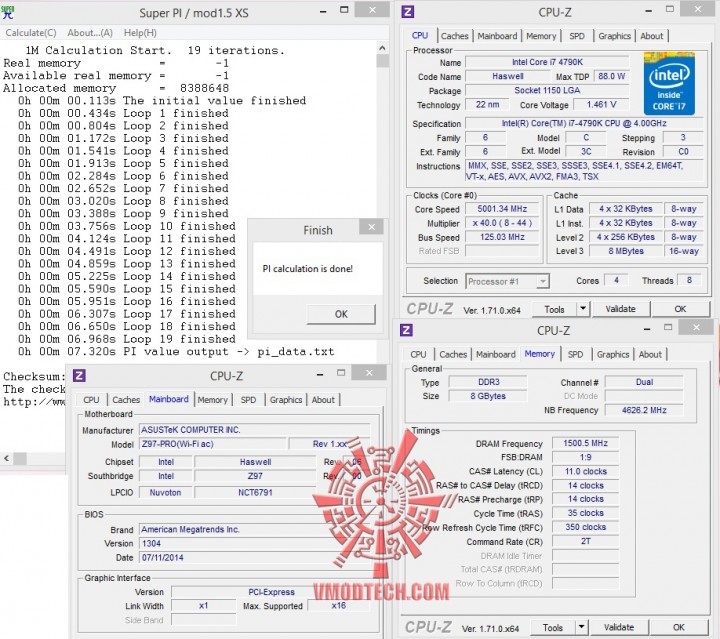Screen dimensions: 720x639
Task: Click the CPU-Z logo icon of Mainboard window
Action: click(79, 376)
